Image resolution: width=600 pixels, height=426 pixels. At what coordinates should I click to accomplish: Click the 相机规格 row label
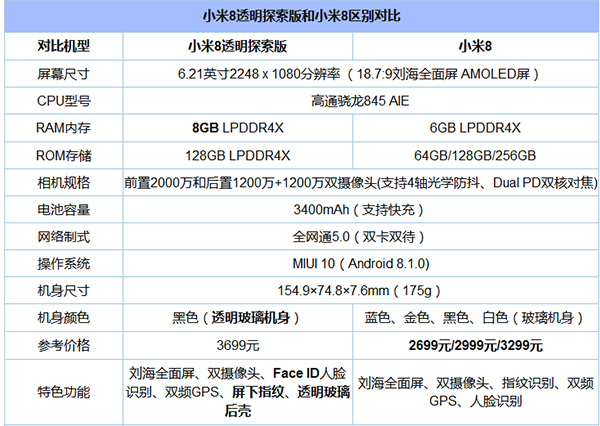(x=64, y=183)
